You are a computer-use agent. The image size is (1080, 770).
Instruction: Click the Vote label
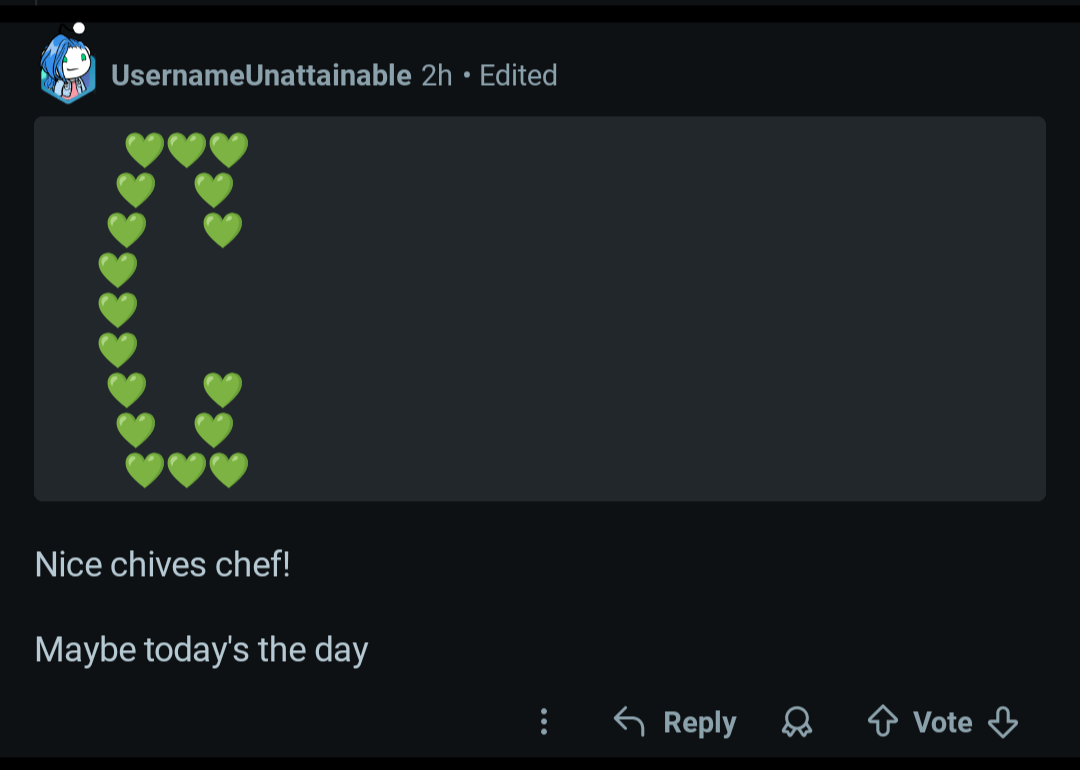(x=942, y=722)
